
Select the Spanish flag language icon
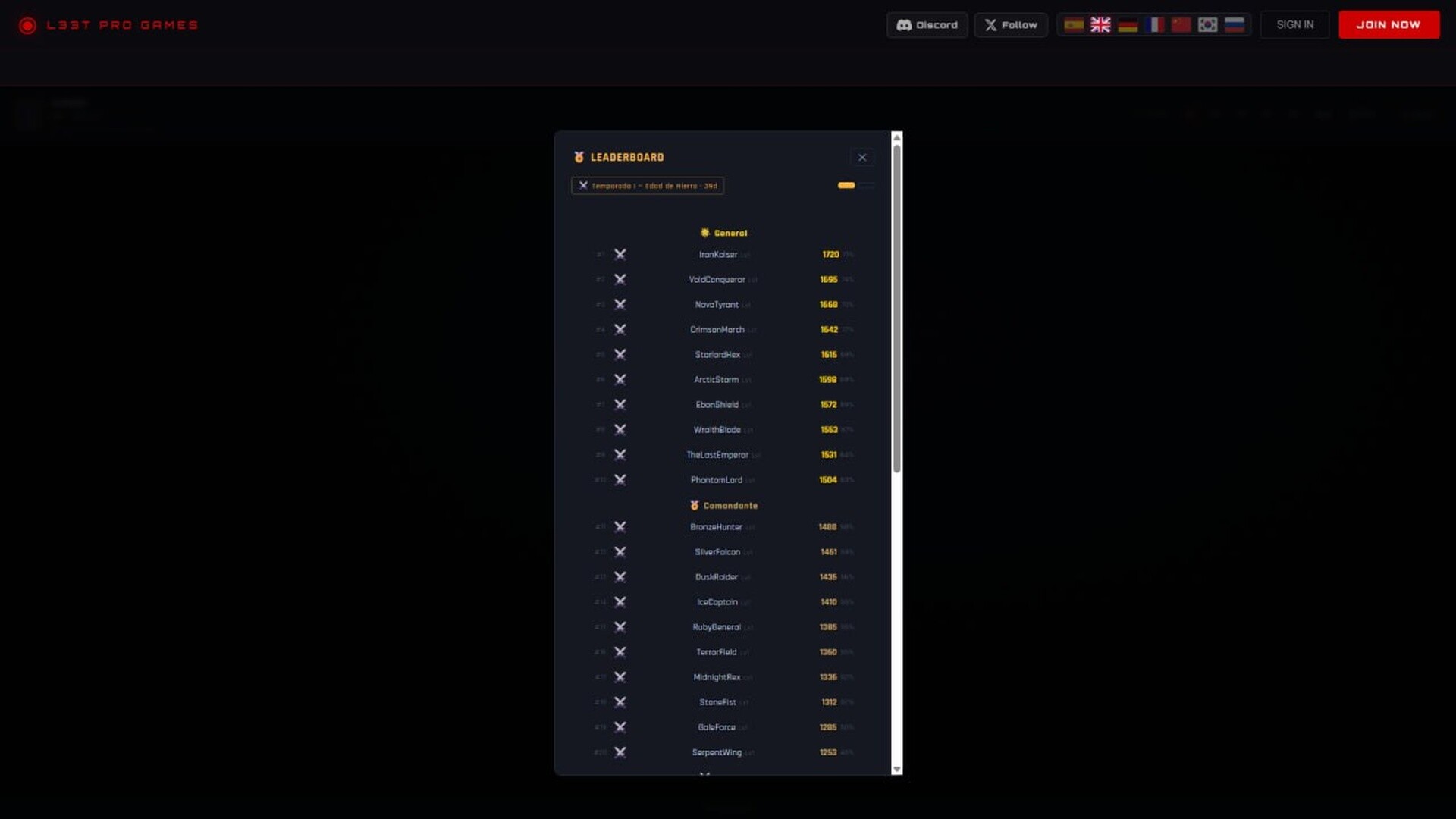pos(1073,25)
